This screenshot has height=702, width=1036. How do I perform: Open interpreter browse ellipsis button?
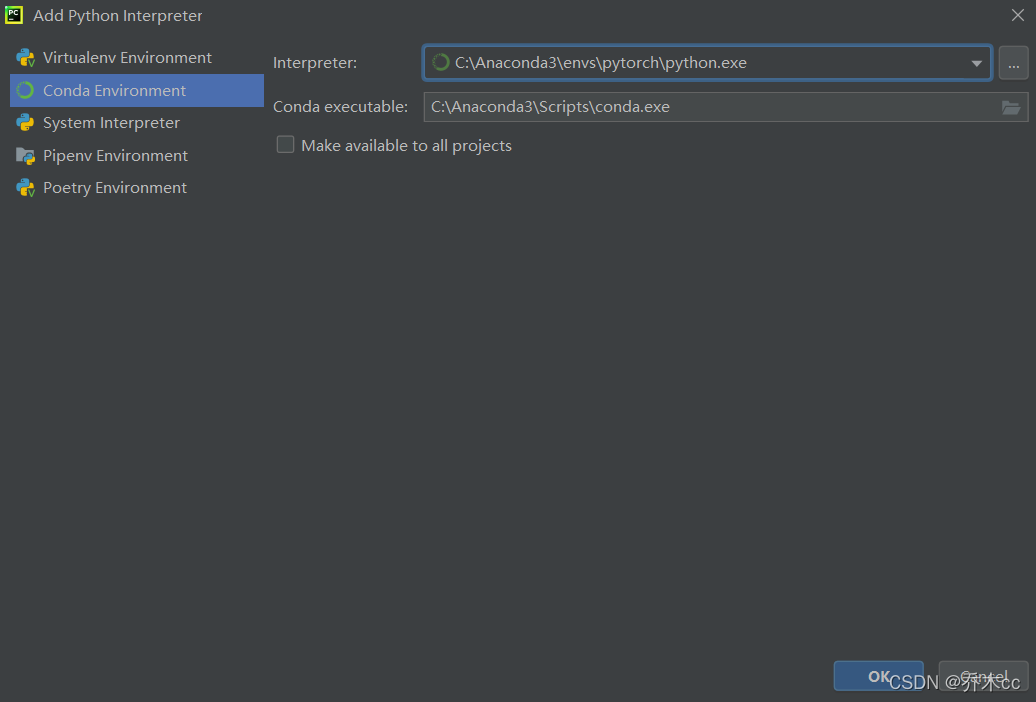point(1014,63)
